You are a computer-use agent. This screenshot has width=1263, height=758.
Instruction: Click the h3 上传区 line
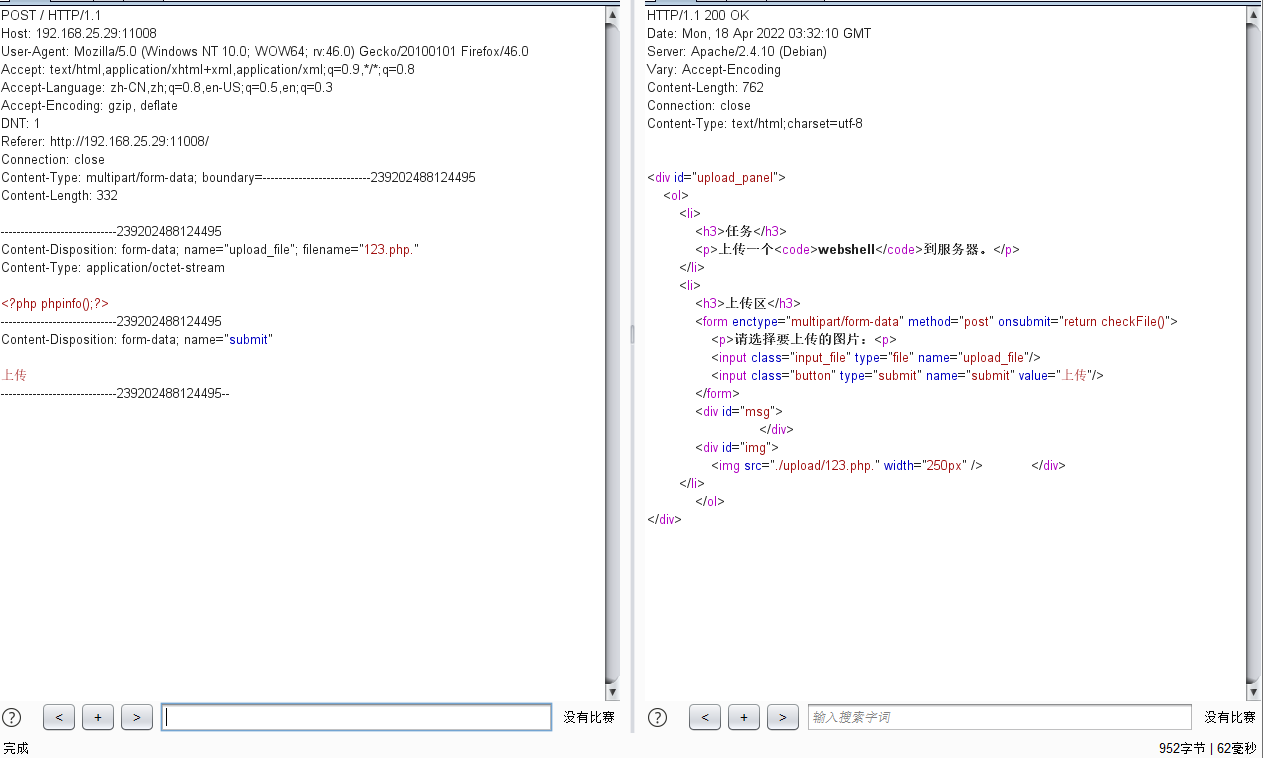pos(748,304)
